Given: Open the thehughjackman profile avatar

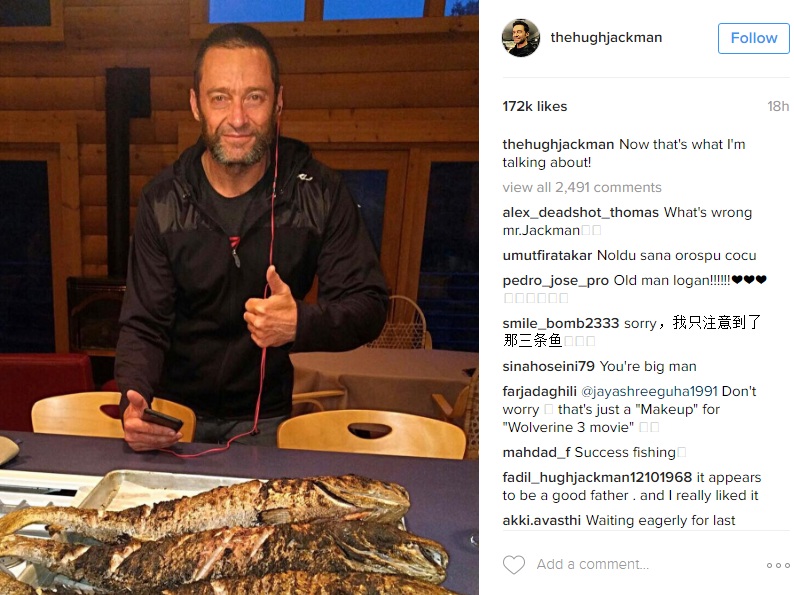Looking at the screenshot, I should (521, 38).
